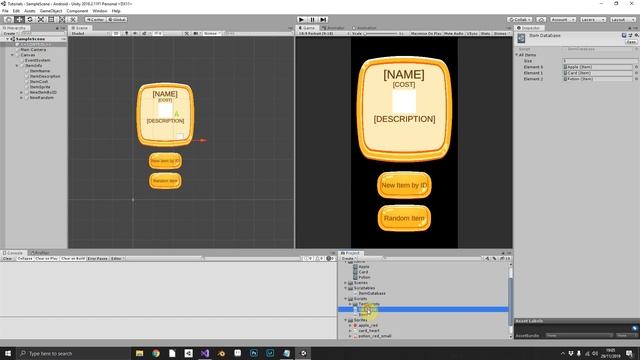
Task: Select the combined Transform tool
Action: pyautogui.click(x=62, y=19)
